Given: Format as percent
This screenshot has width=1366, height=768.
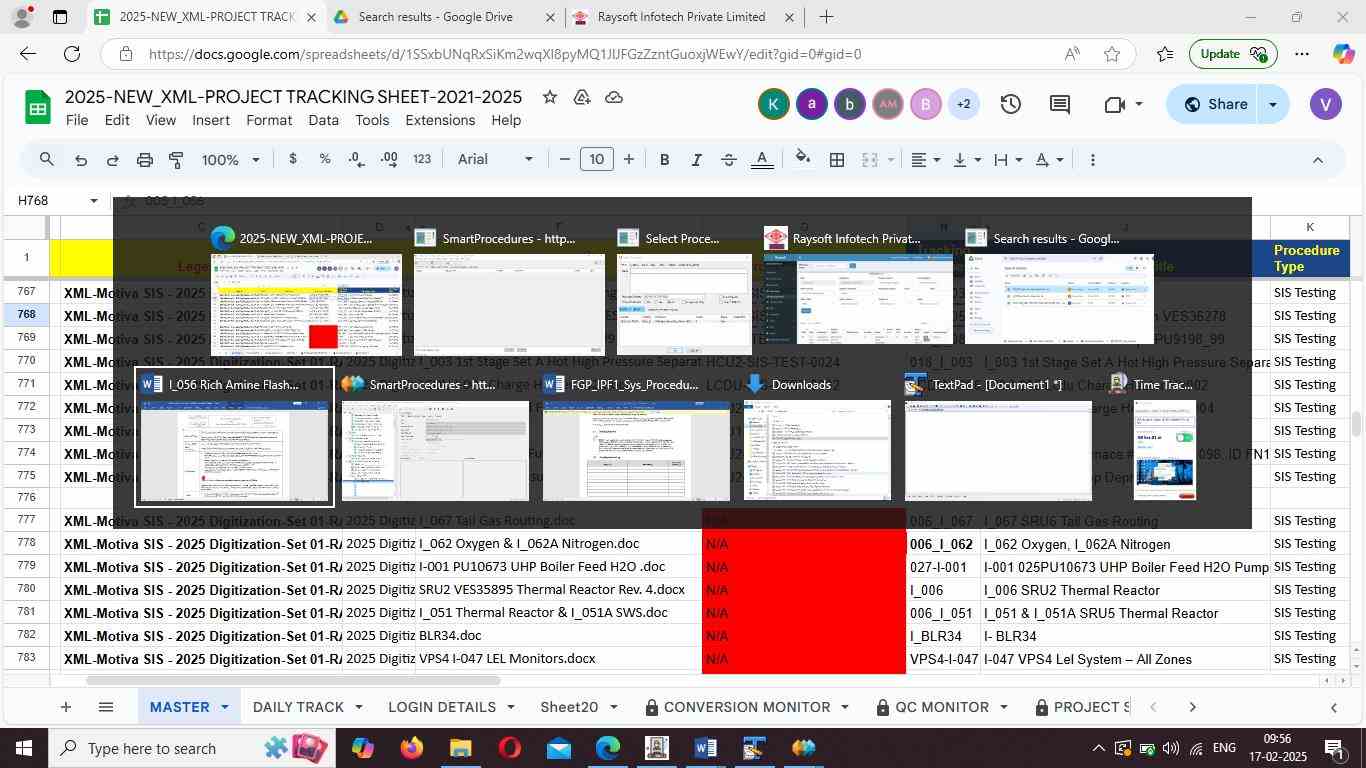Looking at the screenshot, I should 324,160.
